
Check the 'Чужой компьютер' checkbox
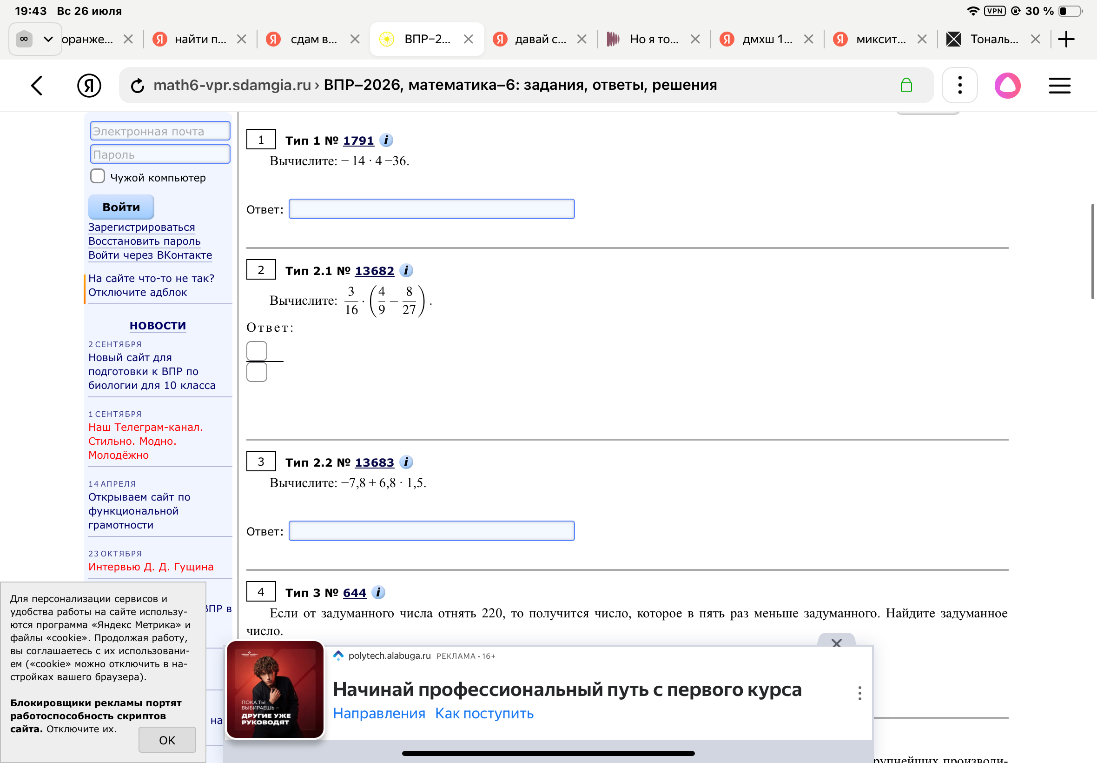[97, 176]
